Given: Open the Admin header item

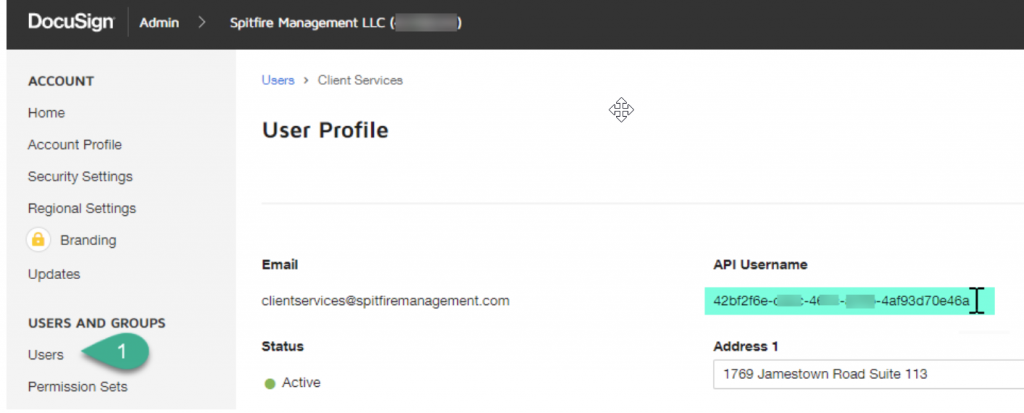Looking at the screenshot, I should pos(159,23).
